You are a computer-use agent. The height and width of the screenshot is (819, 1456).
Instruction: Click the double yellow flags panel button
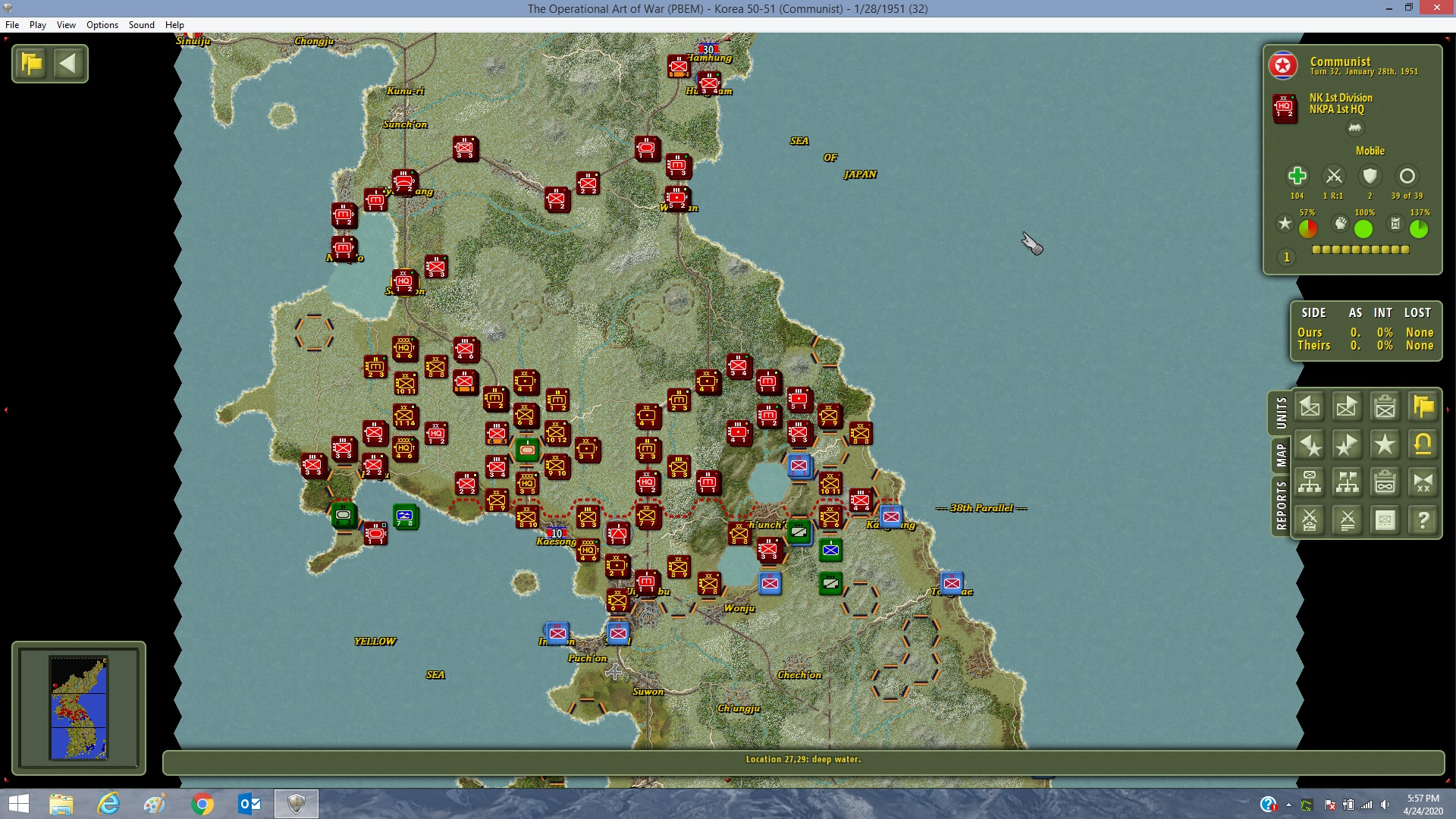[1423, 407]
